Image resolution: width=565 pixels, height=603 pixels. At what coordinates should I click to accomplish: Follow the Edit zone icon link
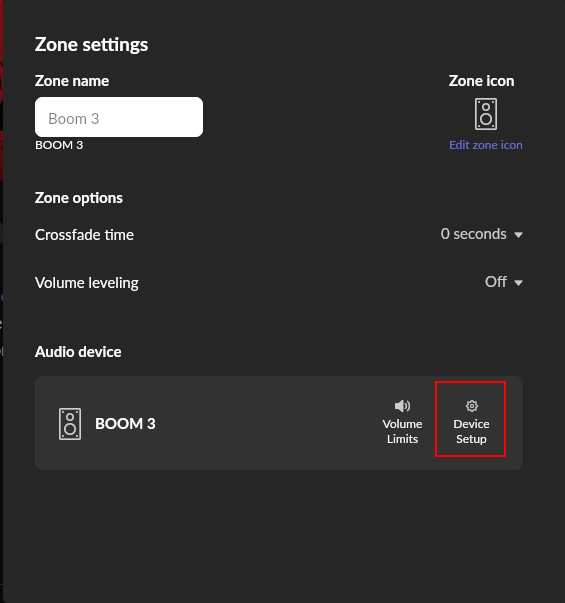(486, 145)
